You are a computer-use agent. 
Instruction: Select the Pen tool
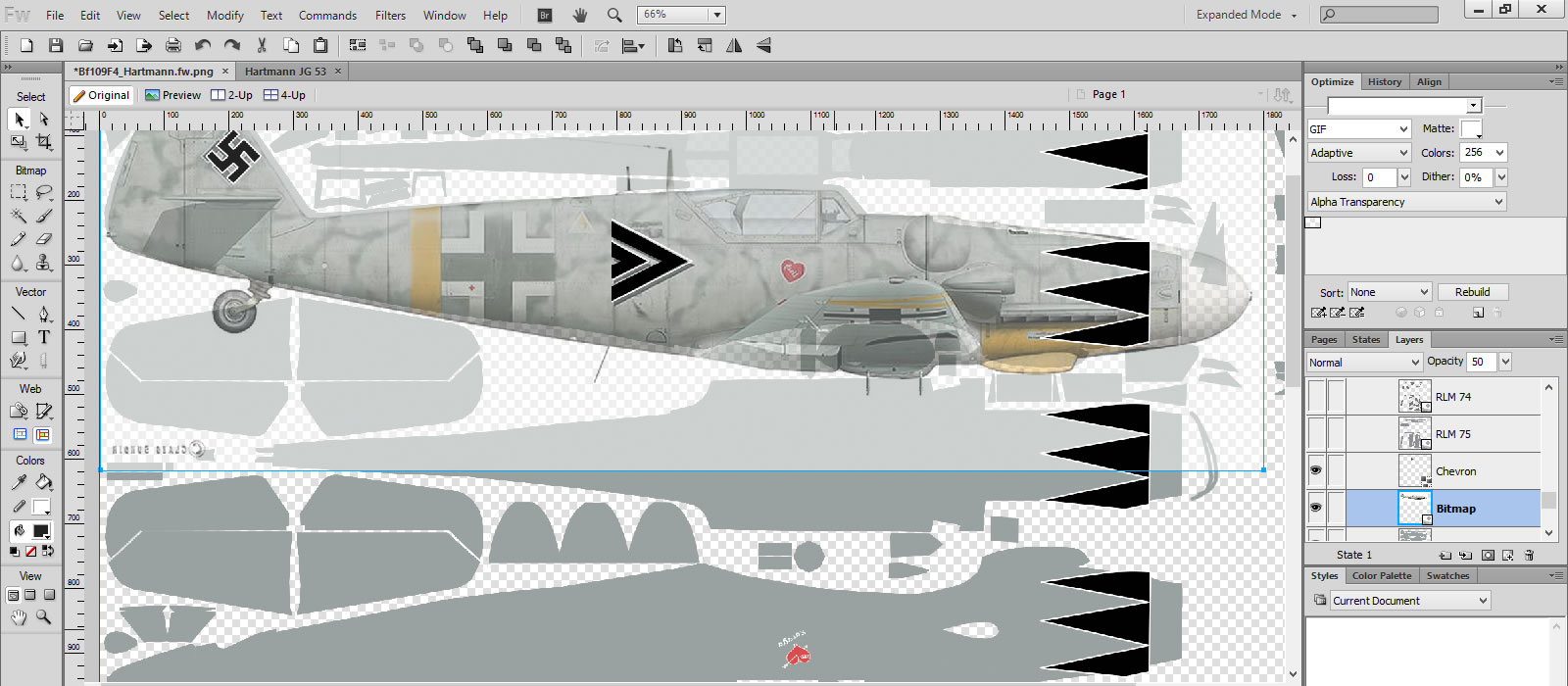[44, 314]
